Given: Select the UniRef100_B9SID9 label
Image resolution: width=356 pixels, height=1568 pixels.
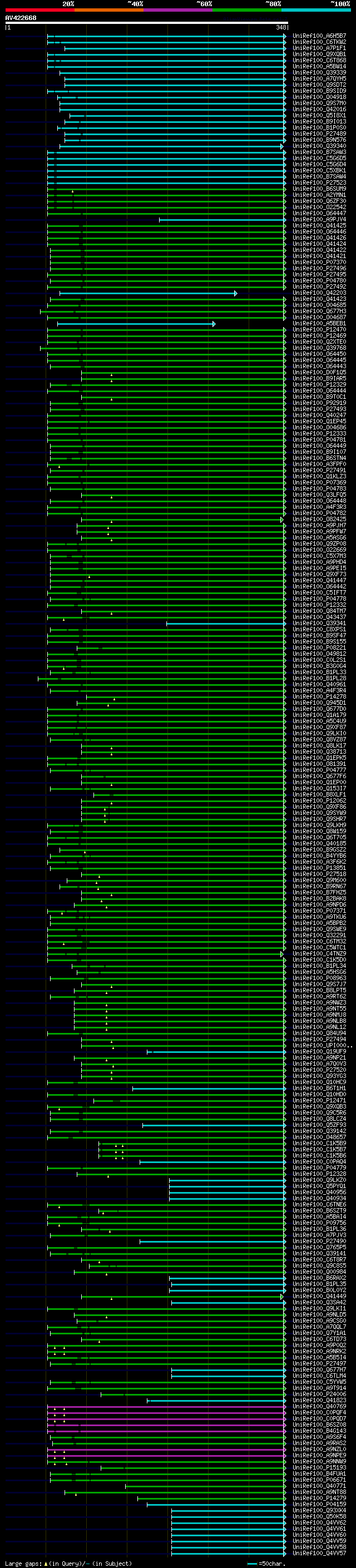Looking at the screenshot, I should coord(319,91).
